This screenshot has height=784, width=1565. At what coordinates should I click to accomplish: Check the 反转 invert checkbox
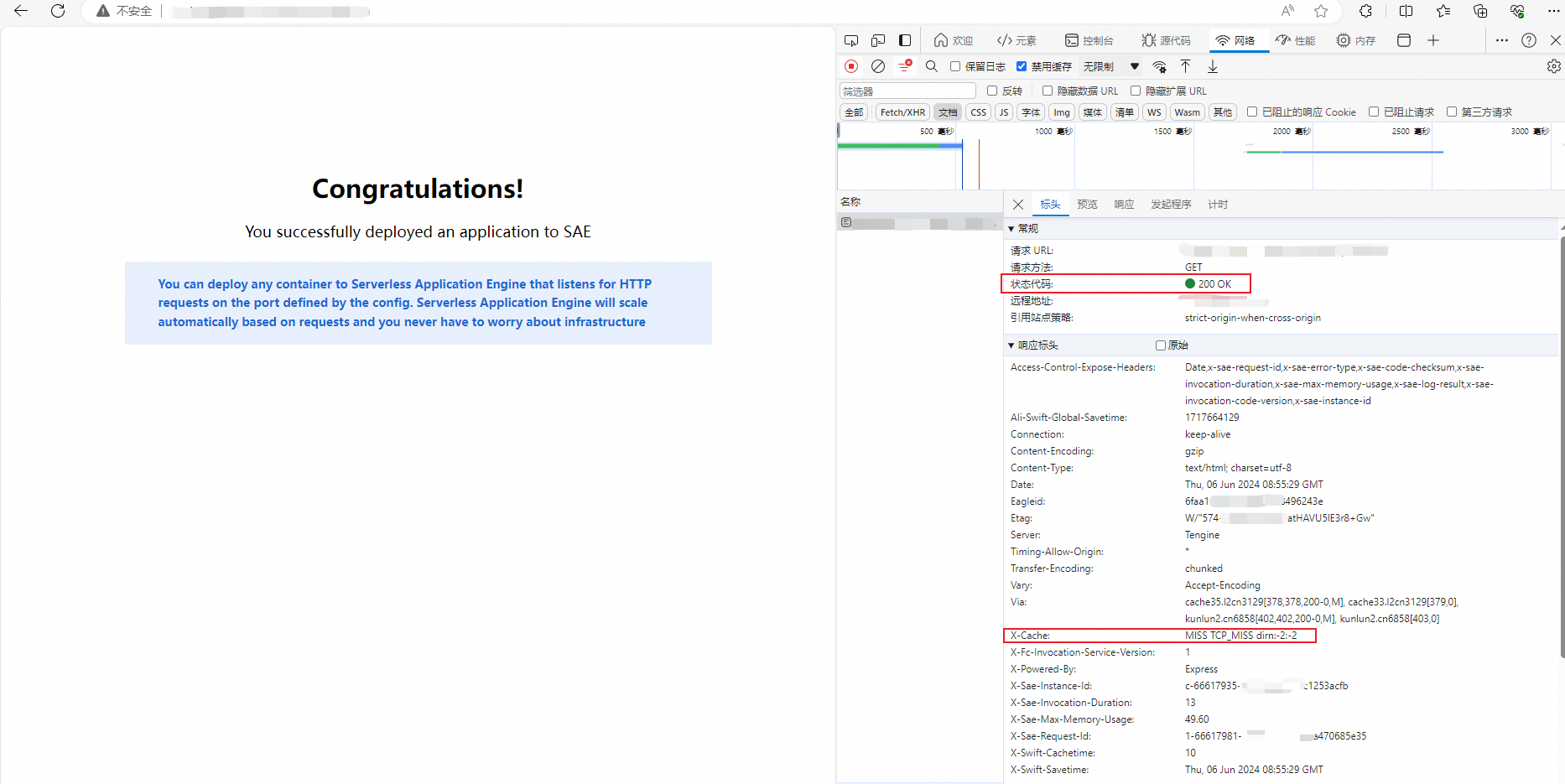coord(992,91)
